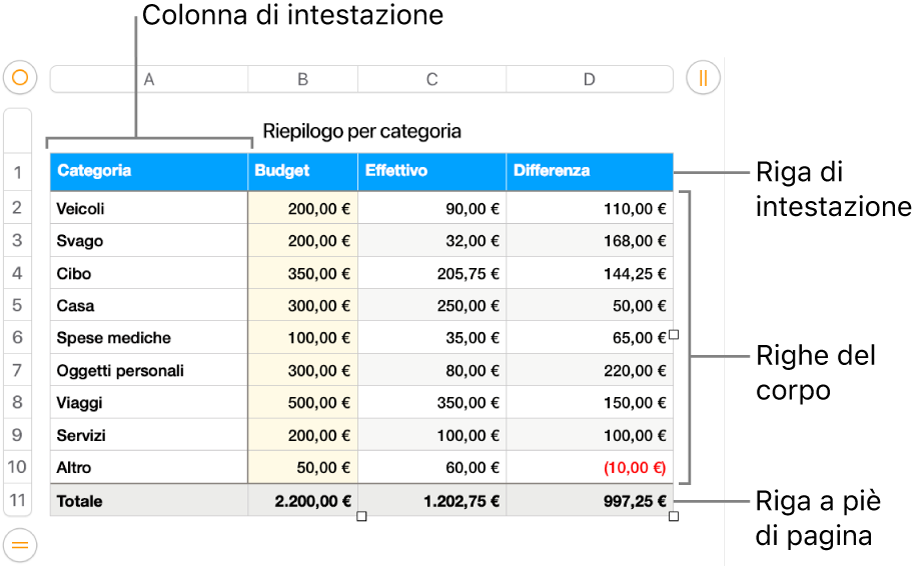Viewport: 924px width, 566px height.
Task: Click the 150,00 € differenza cell
Action: click(589, 402)
